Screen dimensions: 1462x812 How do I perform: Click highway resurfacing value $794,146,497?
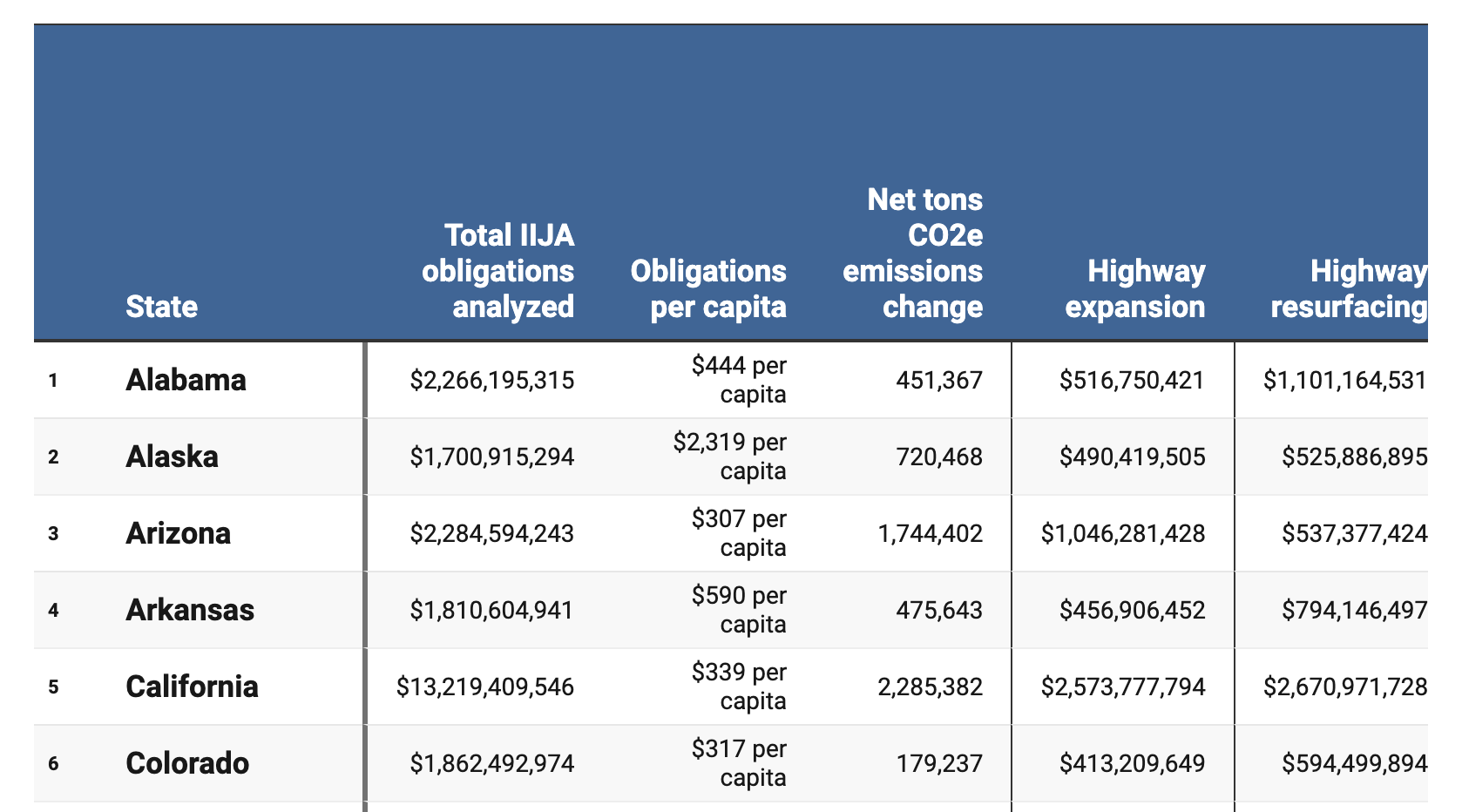tap(1354, 610)
